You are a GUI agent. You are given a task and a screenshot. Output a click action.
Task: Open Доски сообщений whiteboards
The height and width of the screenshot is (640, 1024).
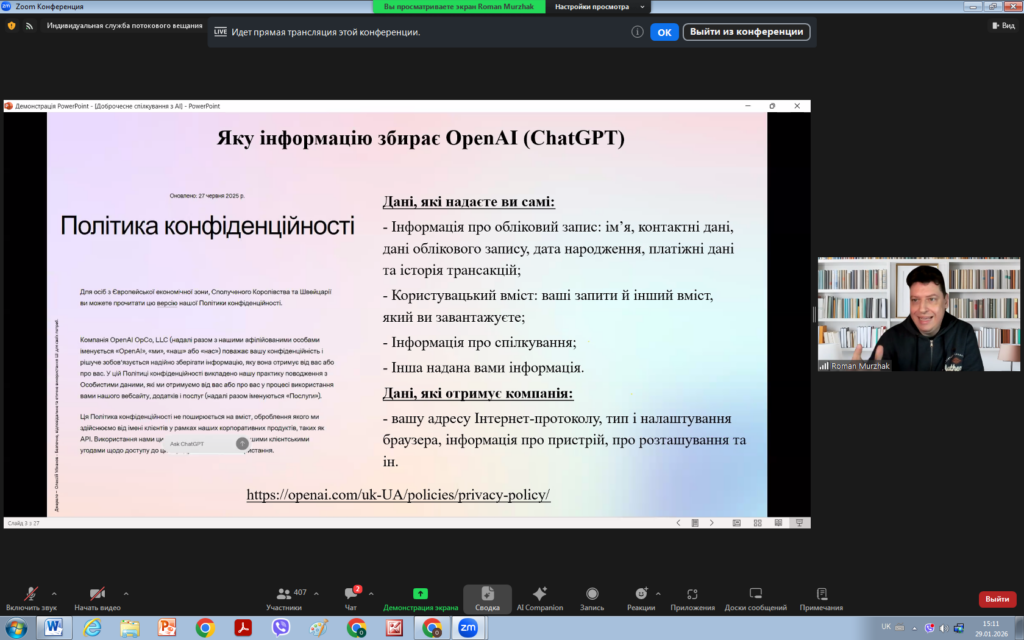[x=756, y=597]
